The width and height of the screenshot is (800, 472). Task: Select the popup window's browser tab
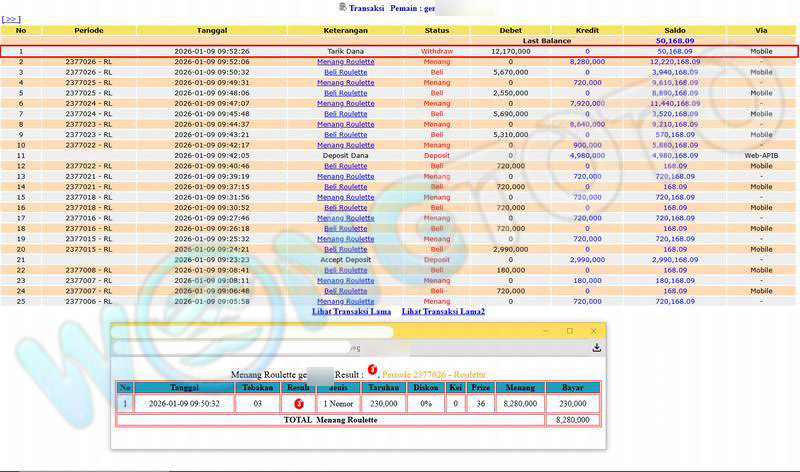tap(200, 331)
